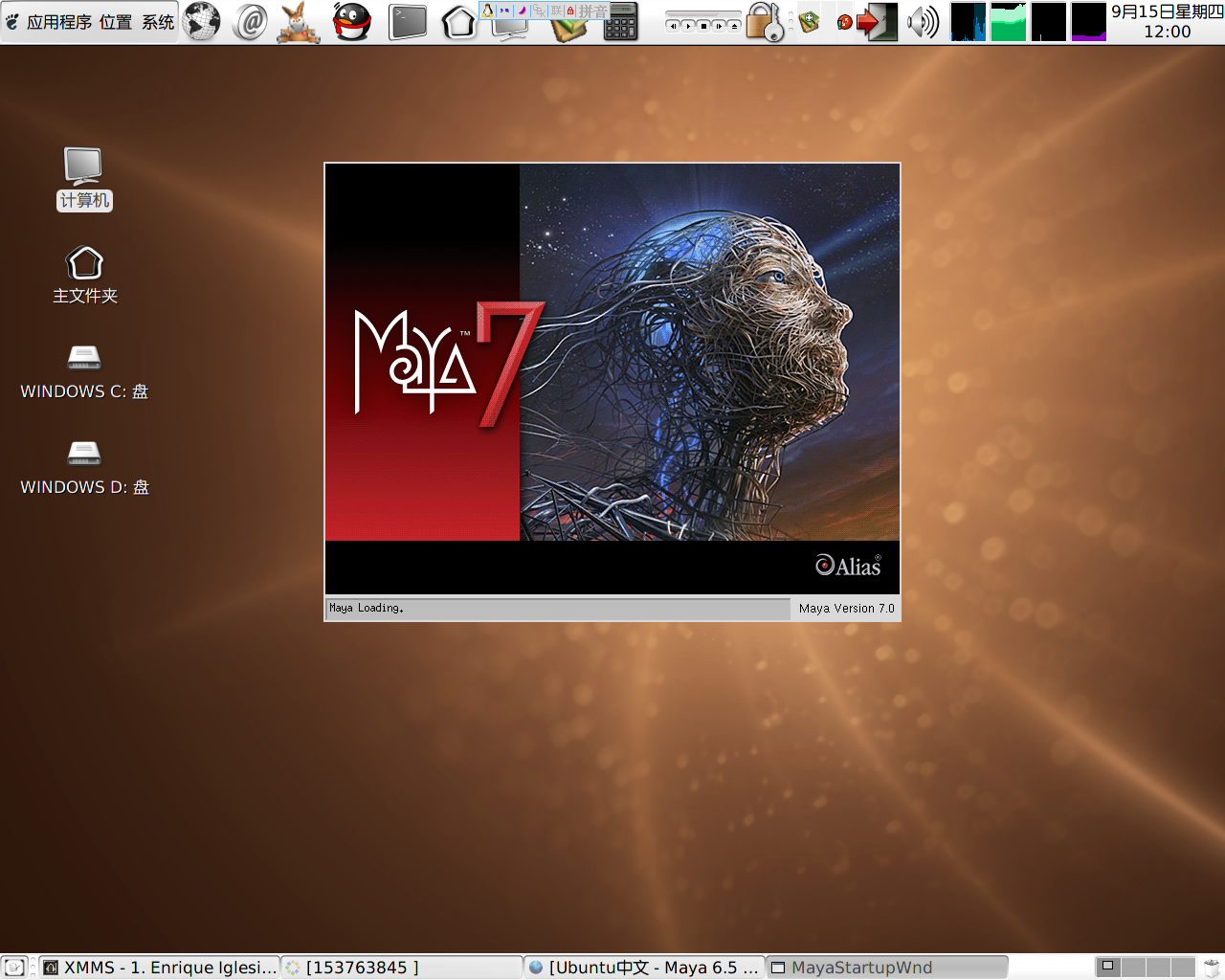Click the green memory monitor graph
The height and width of the screenshot is (980, 1225).
coord(1009,22)
